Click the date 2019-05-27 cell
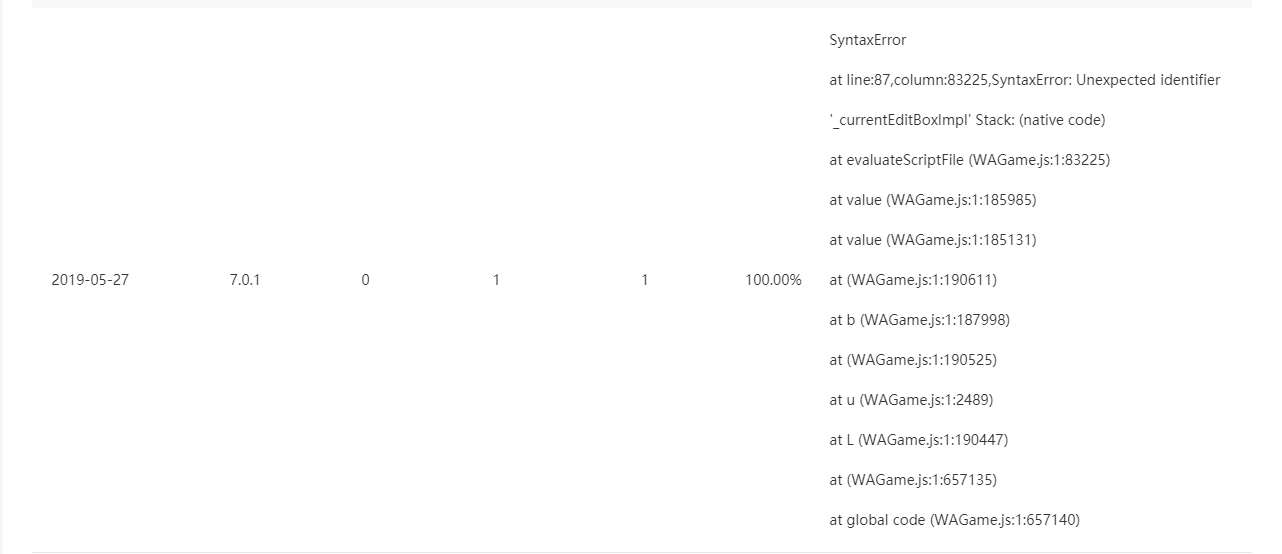Screen dimensions: 1282x554 point(90,280)
